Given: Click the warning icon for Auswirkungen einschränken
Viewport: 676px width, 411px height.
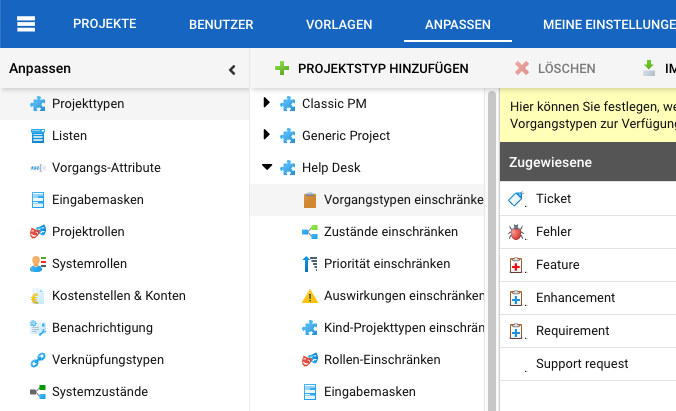Looking at the screenshot, I should (x=309, y=296).
